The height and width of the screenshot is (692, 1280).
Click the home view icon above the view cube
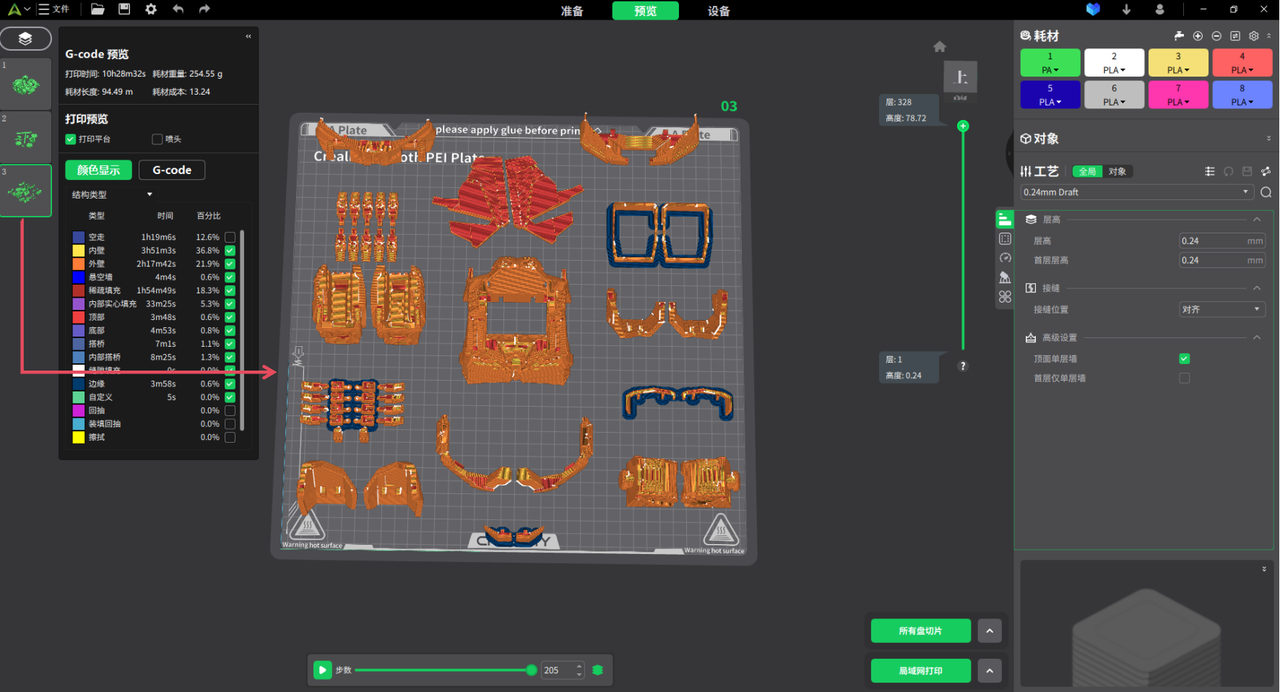click(x=939, y=47)
